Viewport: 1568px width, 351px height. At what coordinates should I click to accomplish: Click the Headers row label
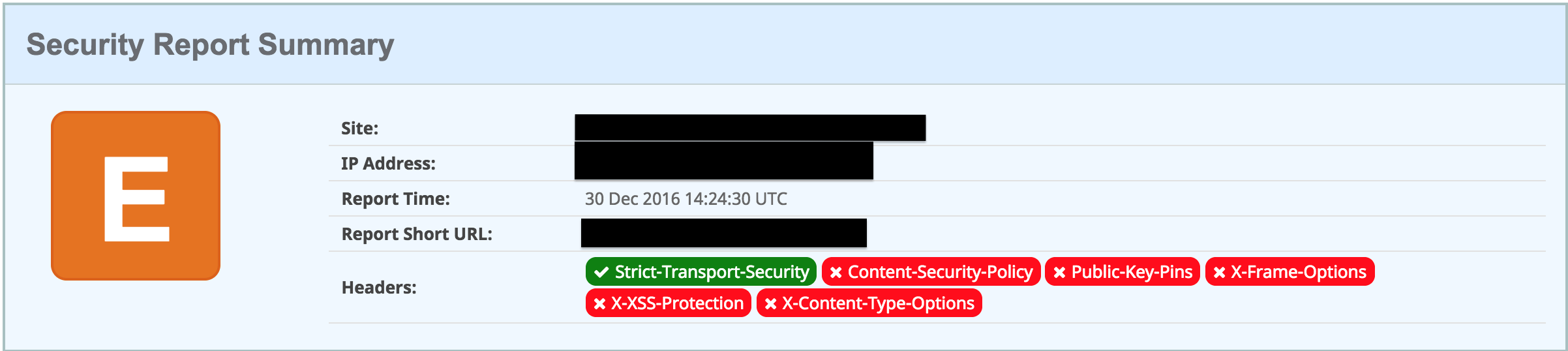379,288
